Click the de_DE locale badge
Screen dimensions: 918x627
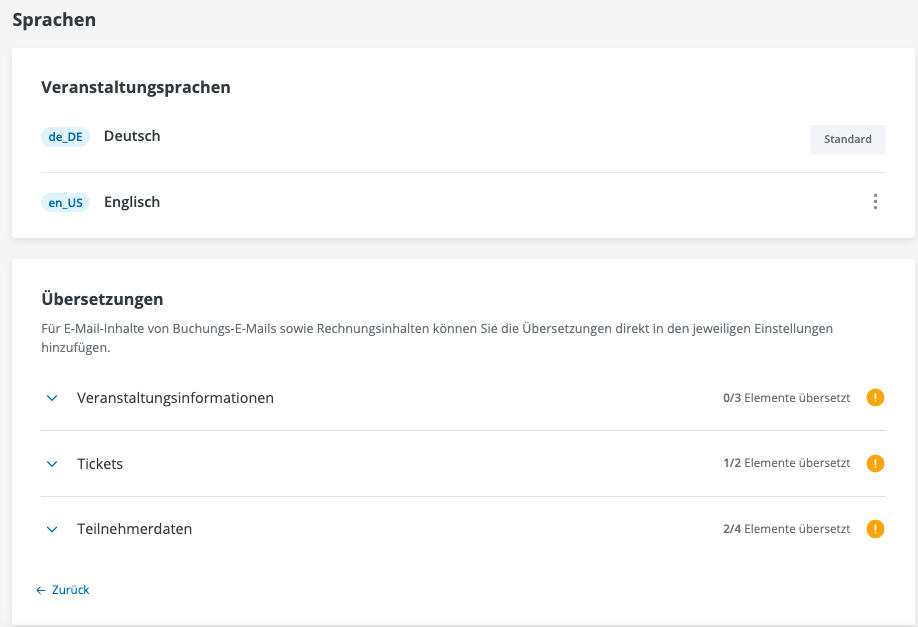coord(65,137)
